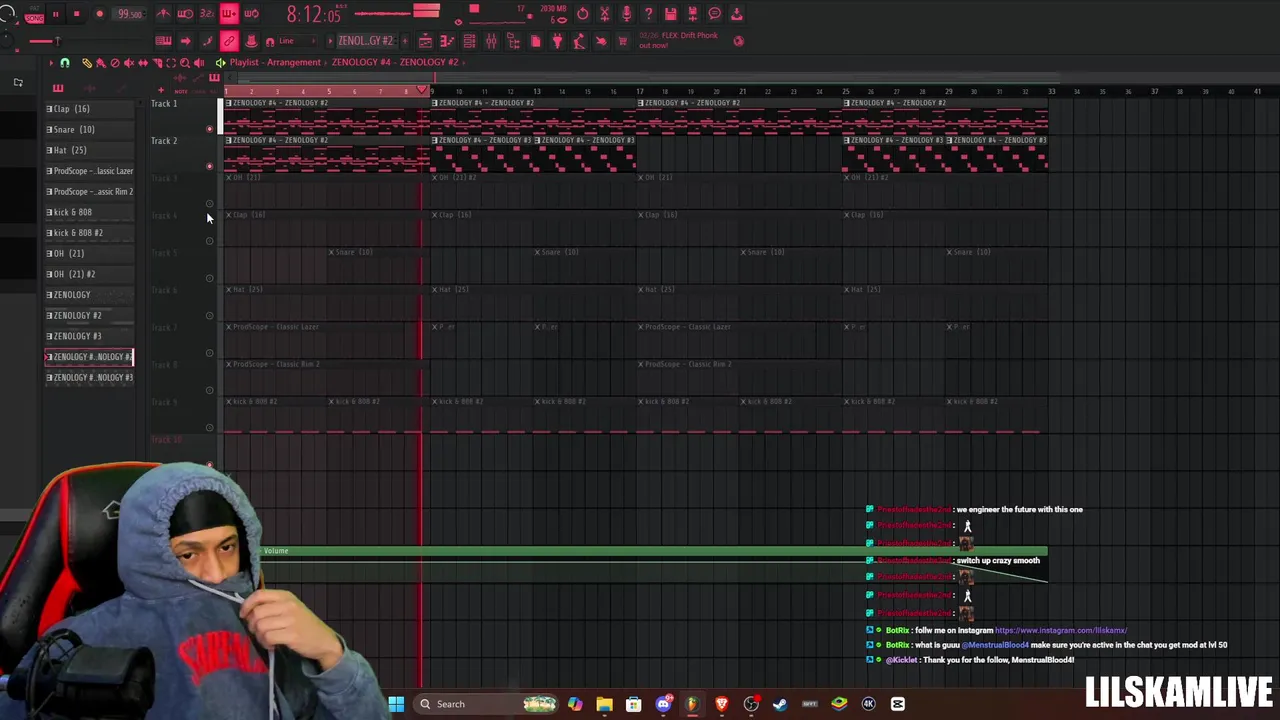Toggle playlist magnet snap icon
The height and width of the screenshot is (720, 1280).
click(x=64, y=63)
